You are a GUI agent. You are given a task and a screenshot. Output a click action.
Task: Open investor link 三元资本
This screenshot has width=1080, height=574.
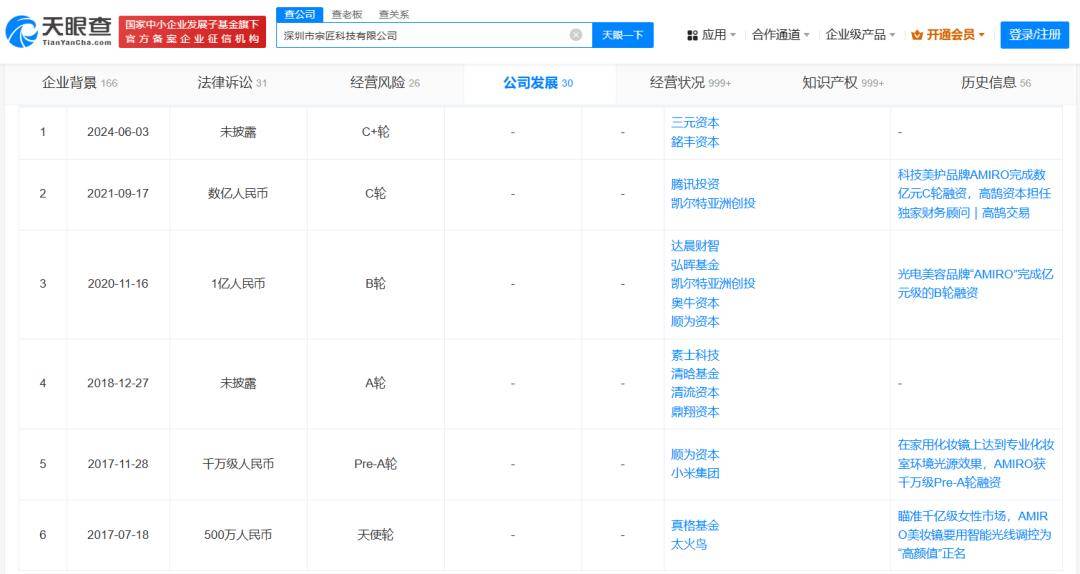tap(695, 123)
